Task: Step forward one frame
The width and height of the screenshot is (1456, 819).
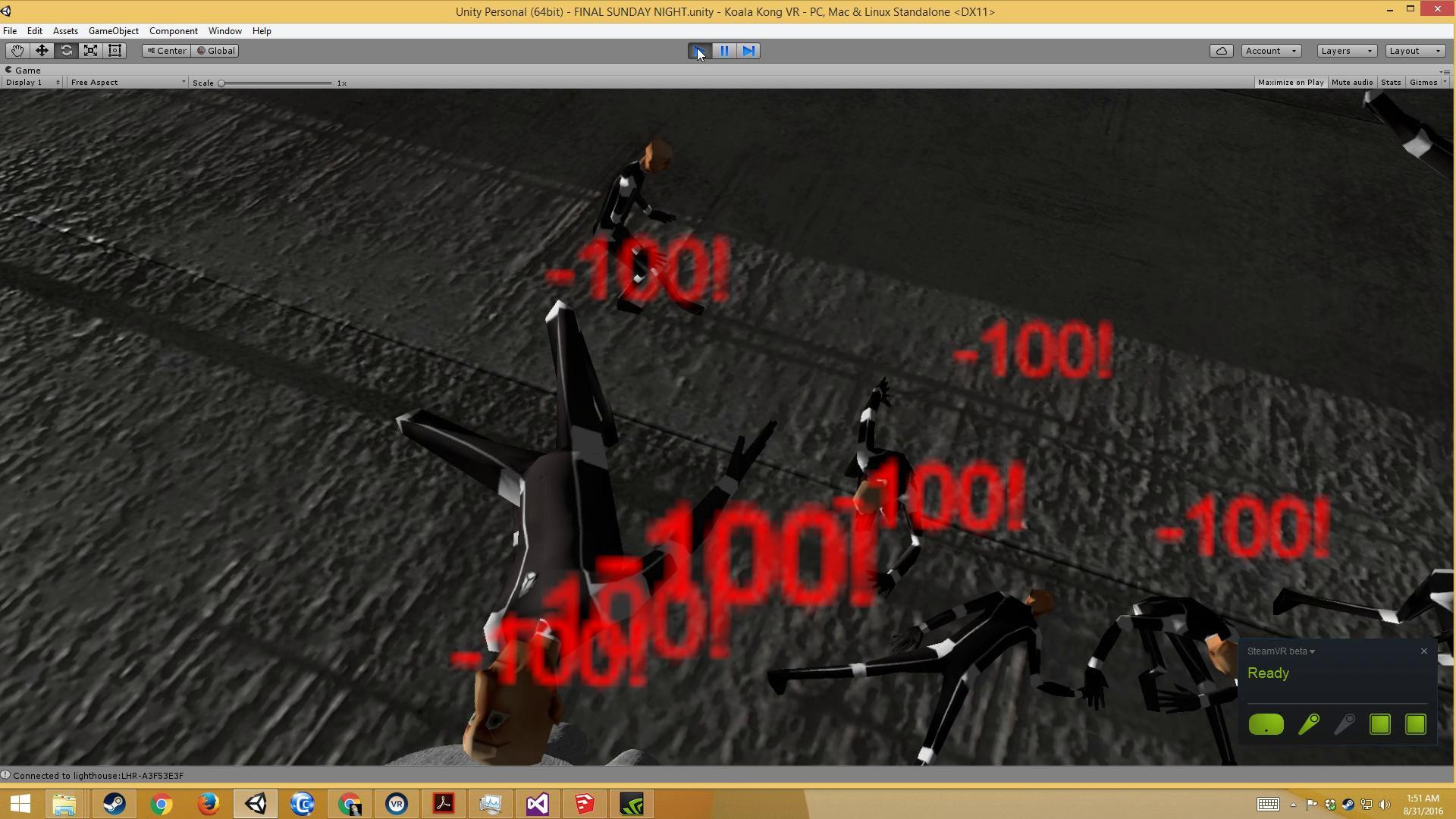Action: point(748,51)
